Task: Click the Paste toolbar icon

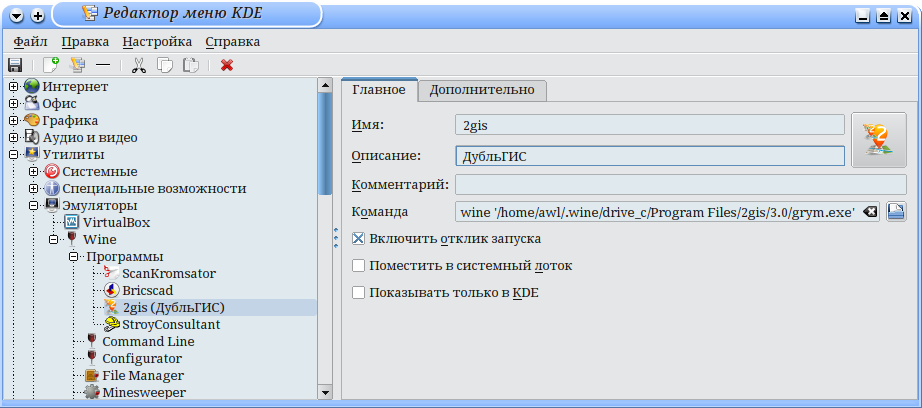Action: [x=191, y=65]
